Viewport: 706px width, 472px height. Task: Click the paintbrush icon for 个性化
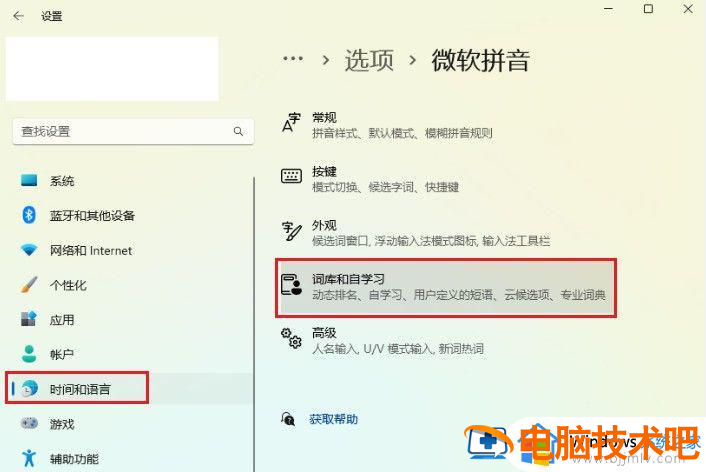pyautogui.click(x=29, y=284)
